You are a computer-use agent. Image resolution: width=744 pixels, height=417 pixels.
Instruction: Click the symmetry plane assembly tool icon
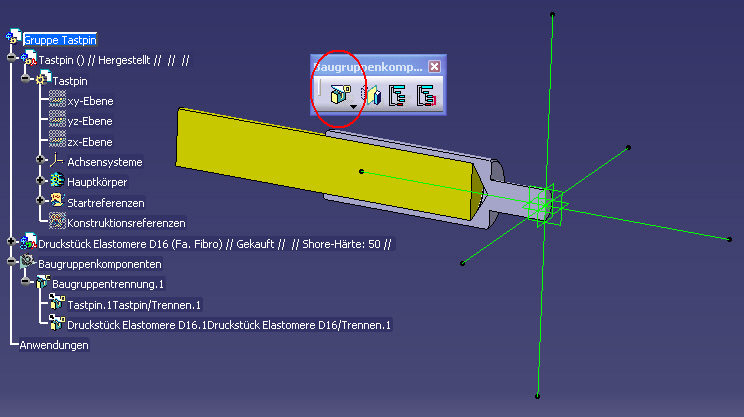click(x=371, y=95)
